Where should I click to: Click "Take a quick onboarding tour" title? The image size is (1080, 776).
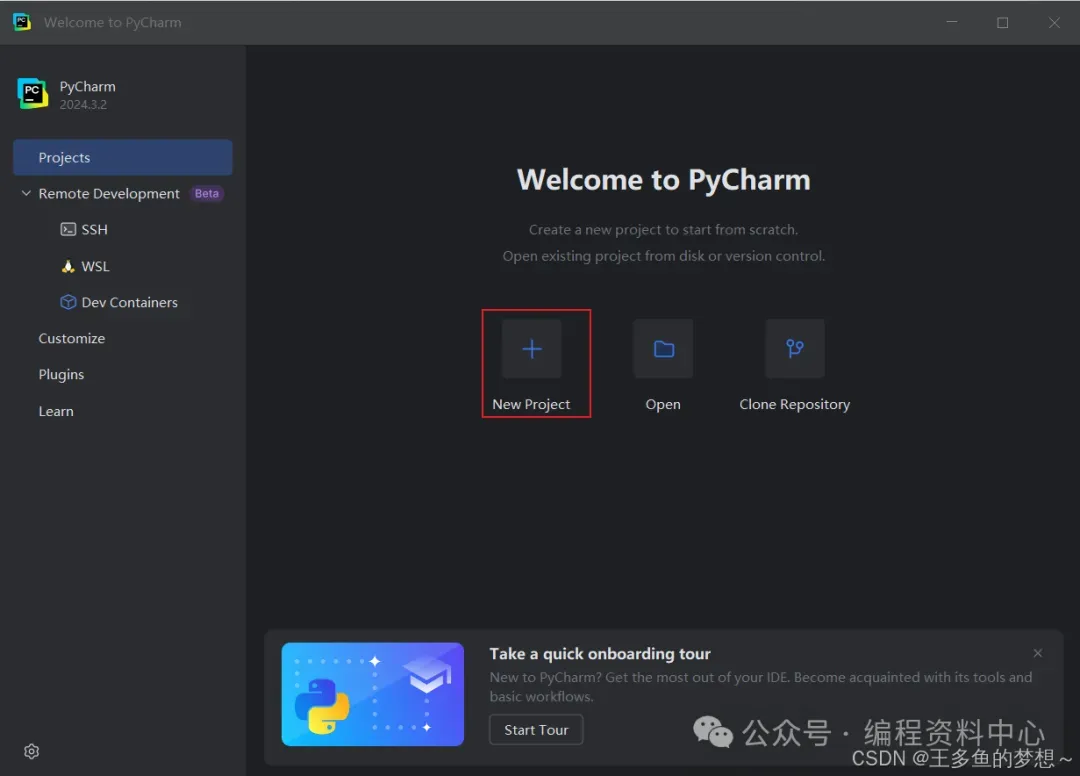[x=600, y=653]
